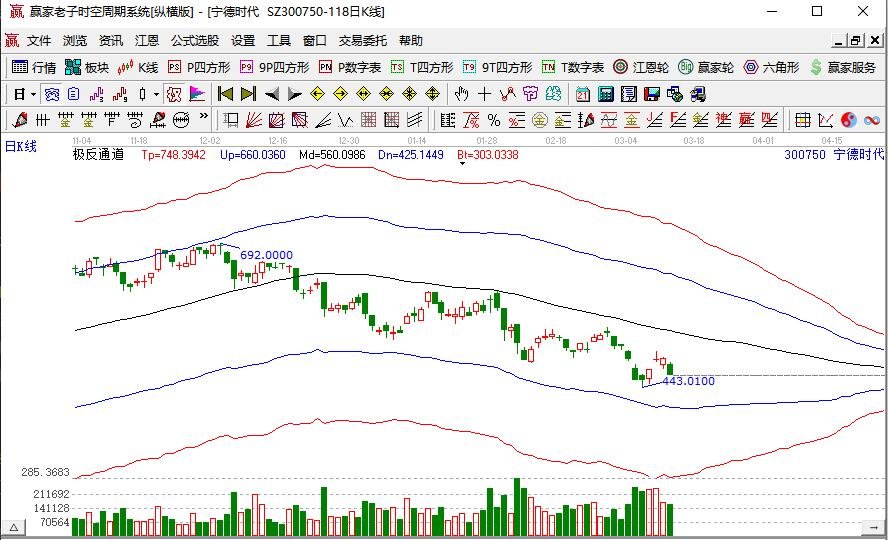Click the 692.0000 price label
Image resolution: width=888 pixels, height=540 pixels.
266,255
